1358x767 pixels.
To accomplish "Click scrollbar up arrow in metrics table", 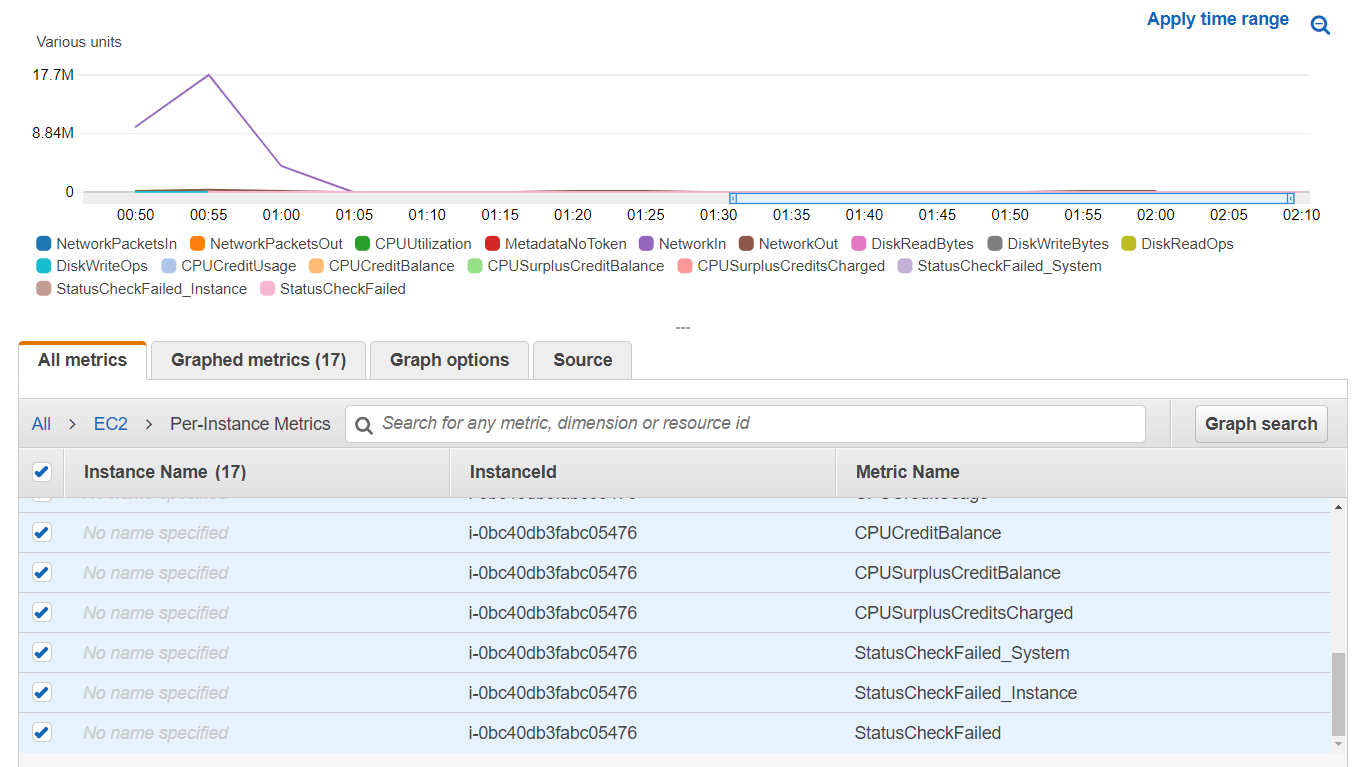I will (1339, 508).
